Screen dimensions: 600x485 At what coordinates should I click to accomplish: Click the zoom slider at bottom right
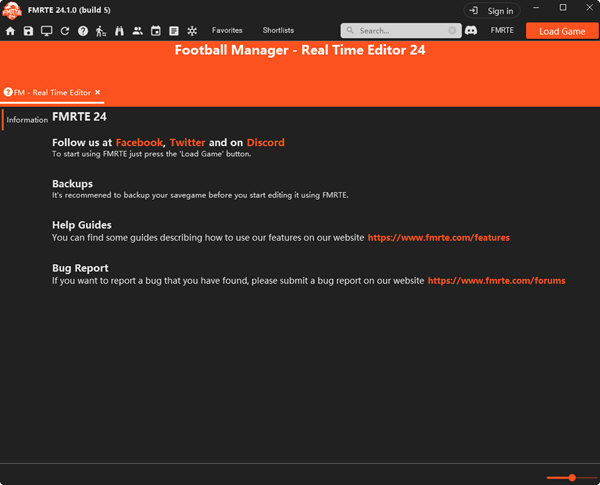tap(572, 478)
